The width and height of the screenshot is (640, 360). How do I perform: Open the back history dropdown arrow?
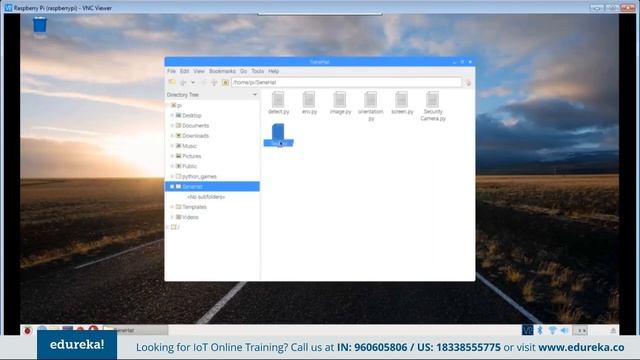pos(193,82)
